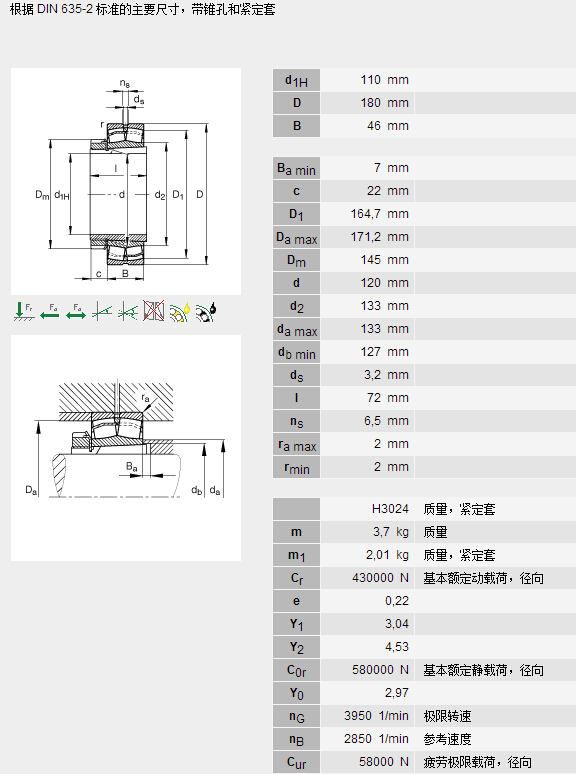Select the nB 2850 1/min value

pyautogui.click(x=376, y=739)
